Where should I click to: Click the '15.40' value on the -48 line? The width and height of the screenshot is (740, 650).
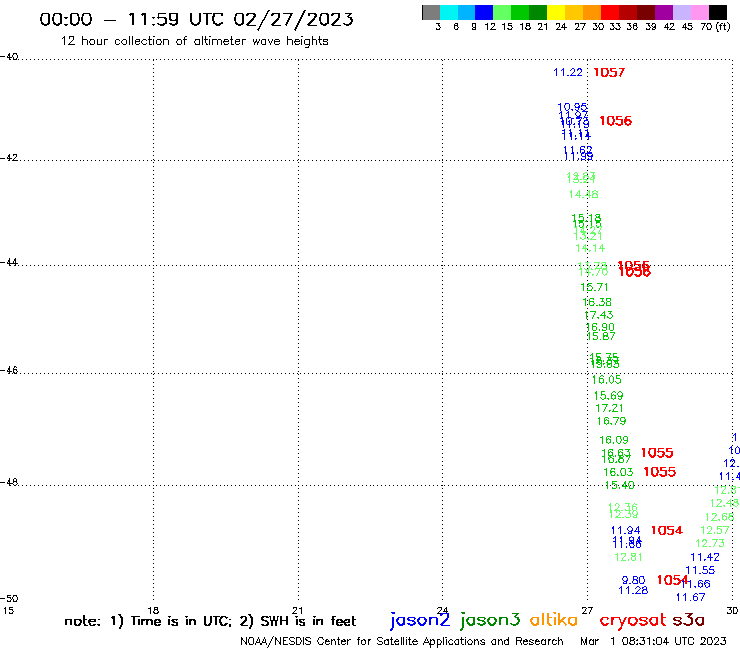pyautogui.click(x=620, y=485)
